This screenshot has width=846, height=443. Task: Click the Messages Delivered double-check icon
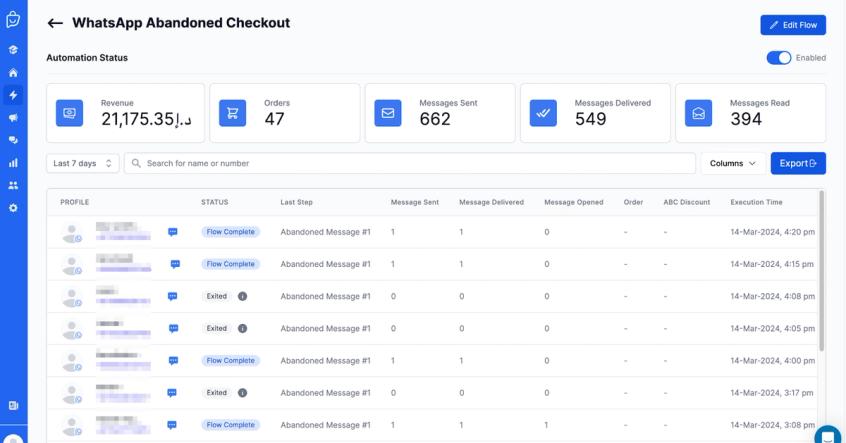543,113
